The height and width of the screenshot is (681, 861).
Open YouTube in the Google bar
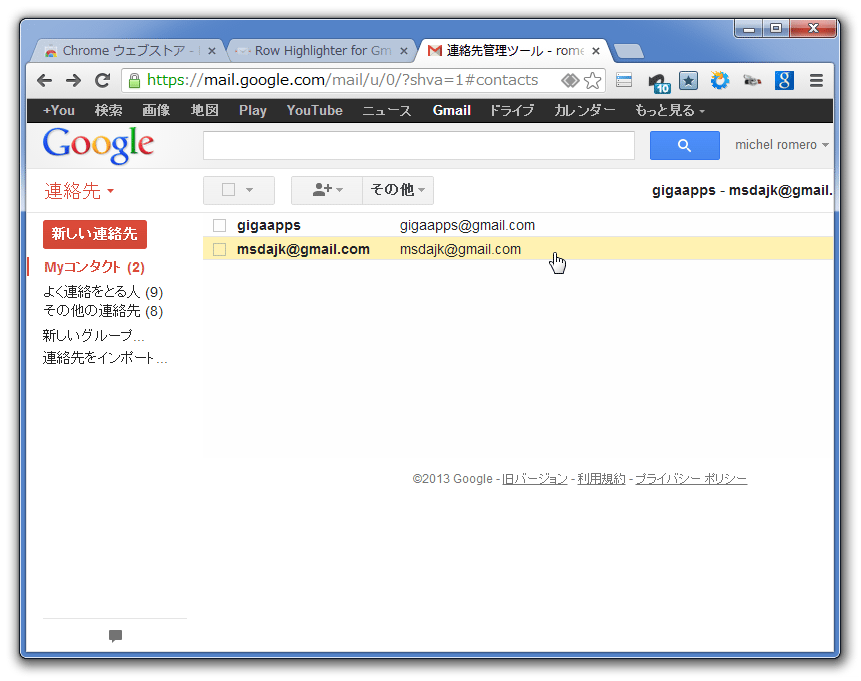tap(315, 110)
